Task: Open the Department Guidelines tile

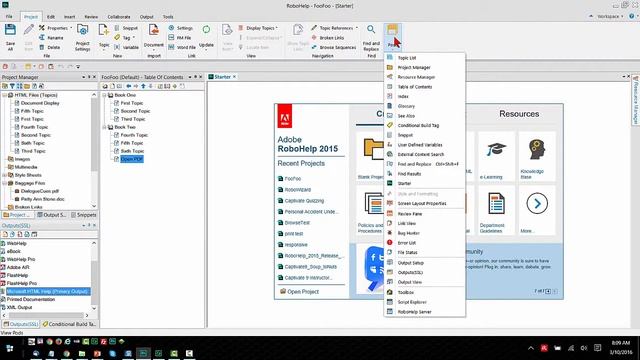Action: tap(496, 211)
